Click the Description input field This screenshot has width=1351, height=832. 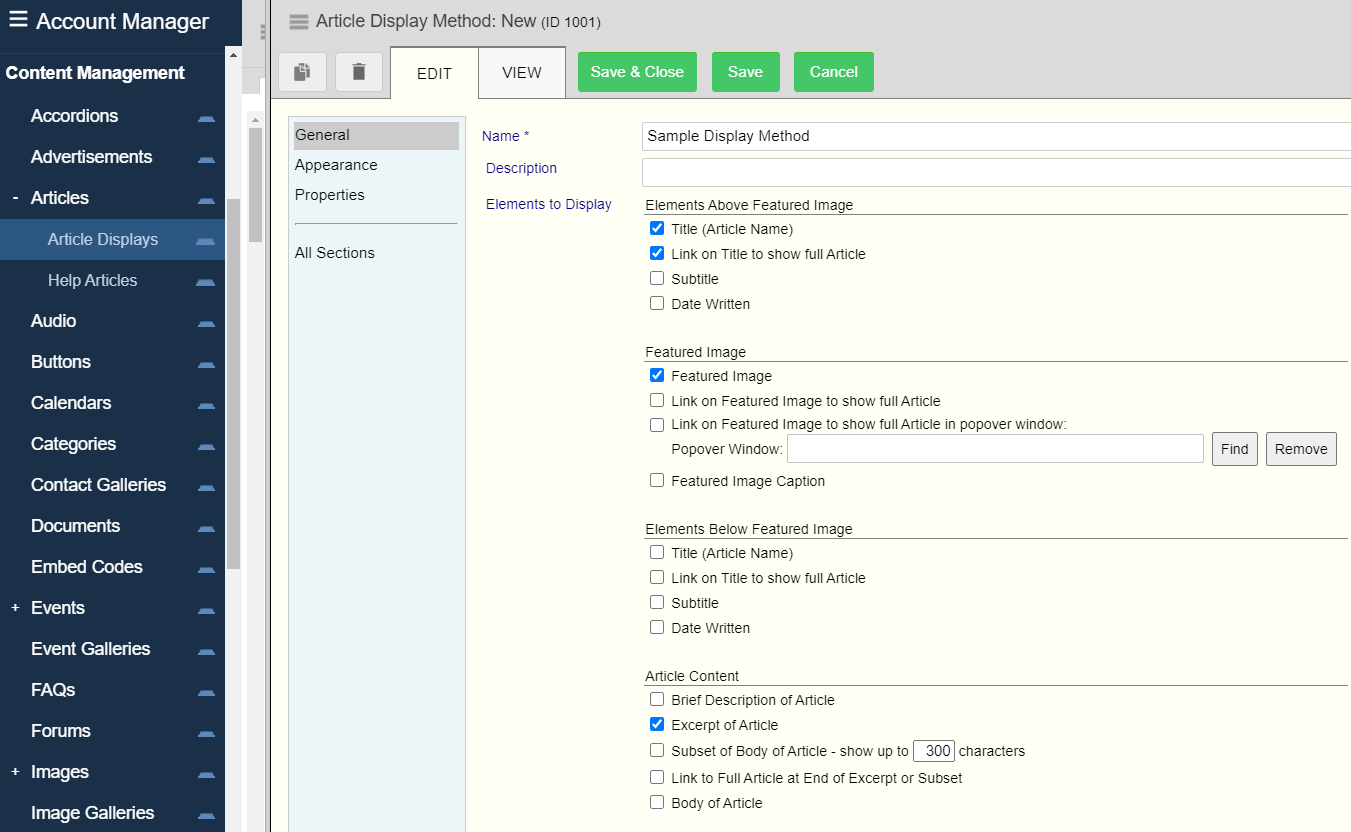[x=996, y=172]
